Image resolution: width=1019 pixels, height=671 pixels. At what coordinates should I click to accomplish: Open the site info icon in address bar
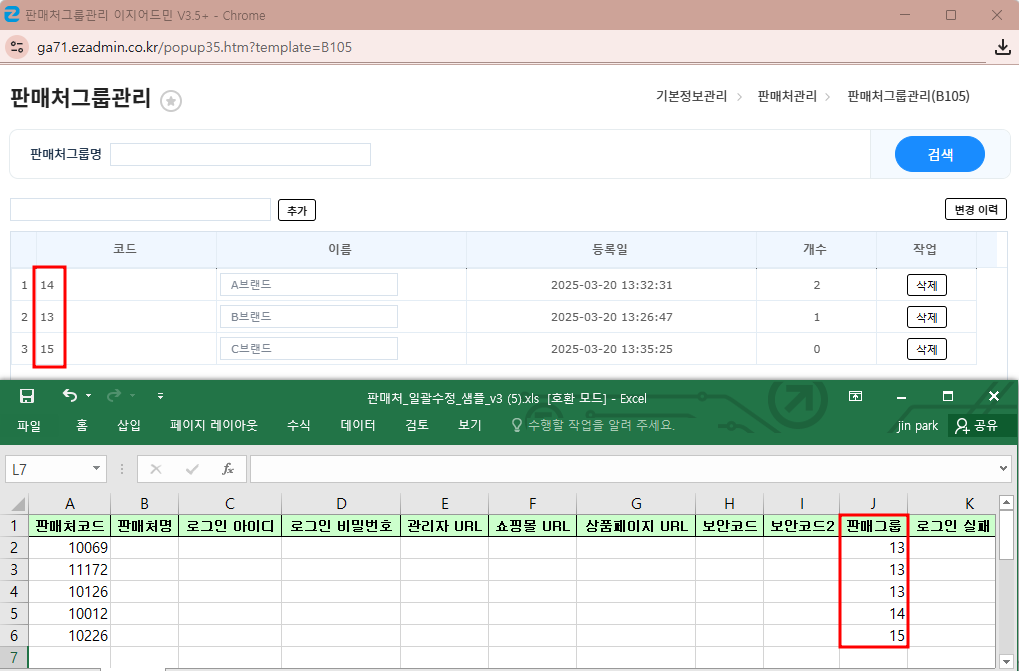pyautogui.click(x=16, y=47)
